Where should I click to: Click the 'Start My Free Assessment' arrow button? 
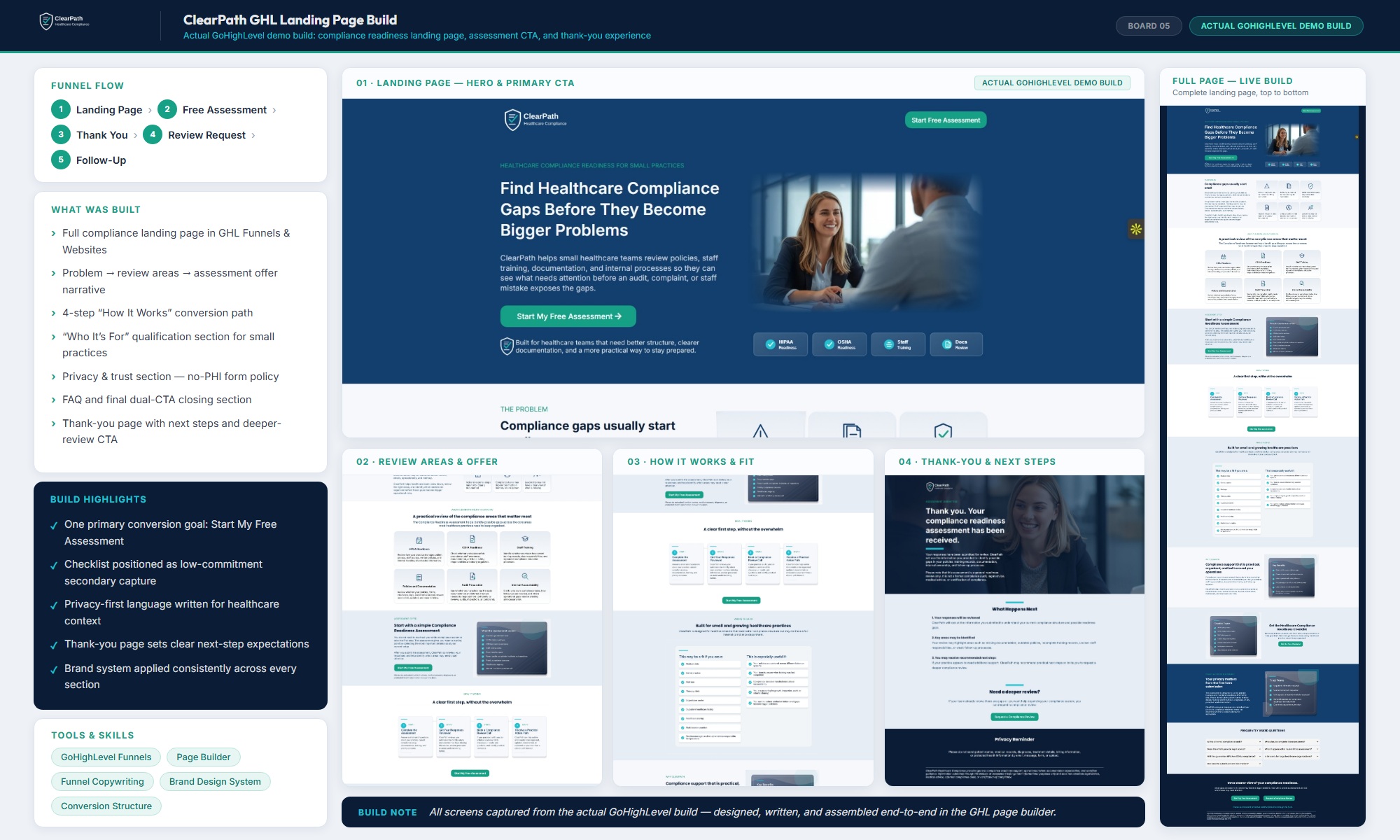tap(568, 316)
